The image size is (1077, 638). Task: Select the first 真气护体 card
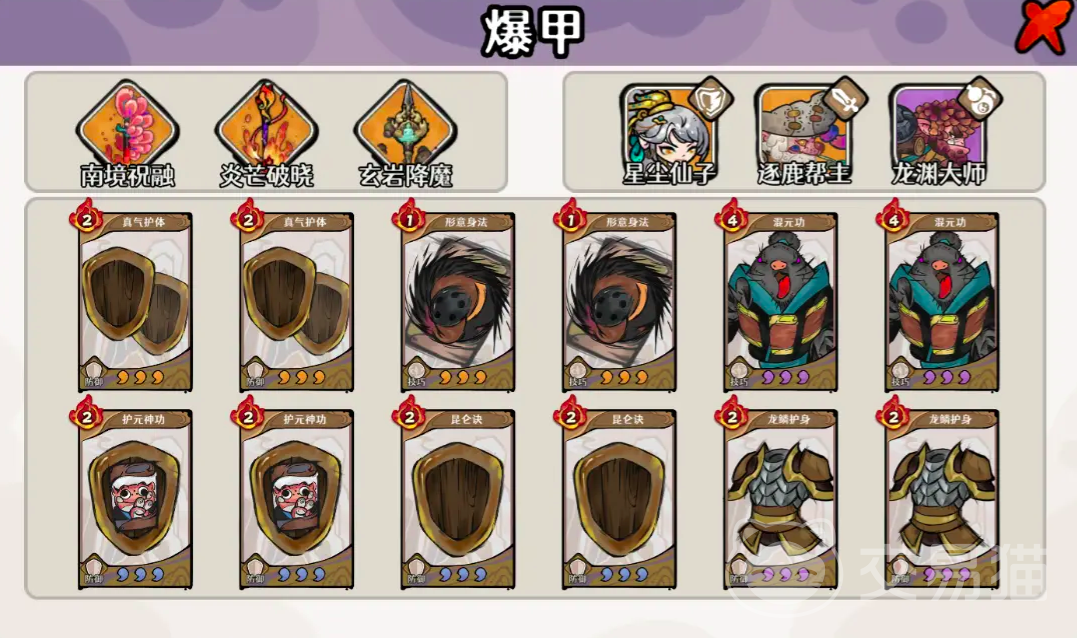coord(135,301)
